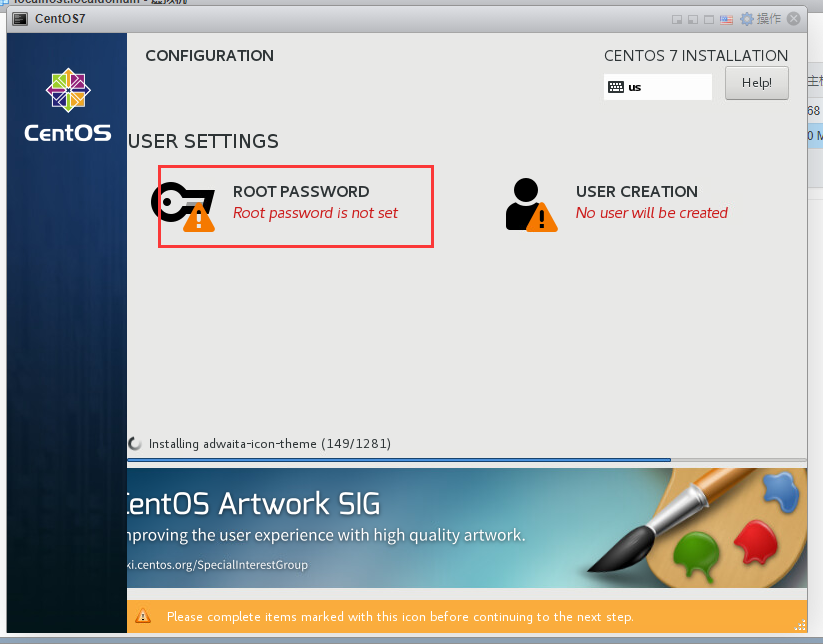Click the warning triangle icon in orange bar
Viewport: 823px width, 644px height.
coord(143,616)
